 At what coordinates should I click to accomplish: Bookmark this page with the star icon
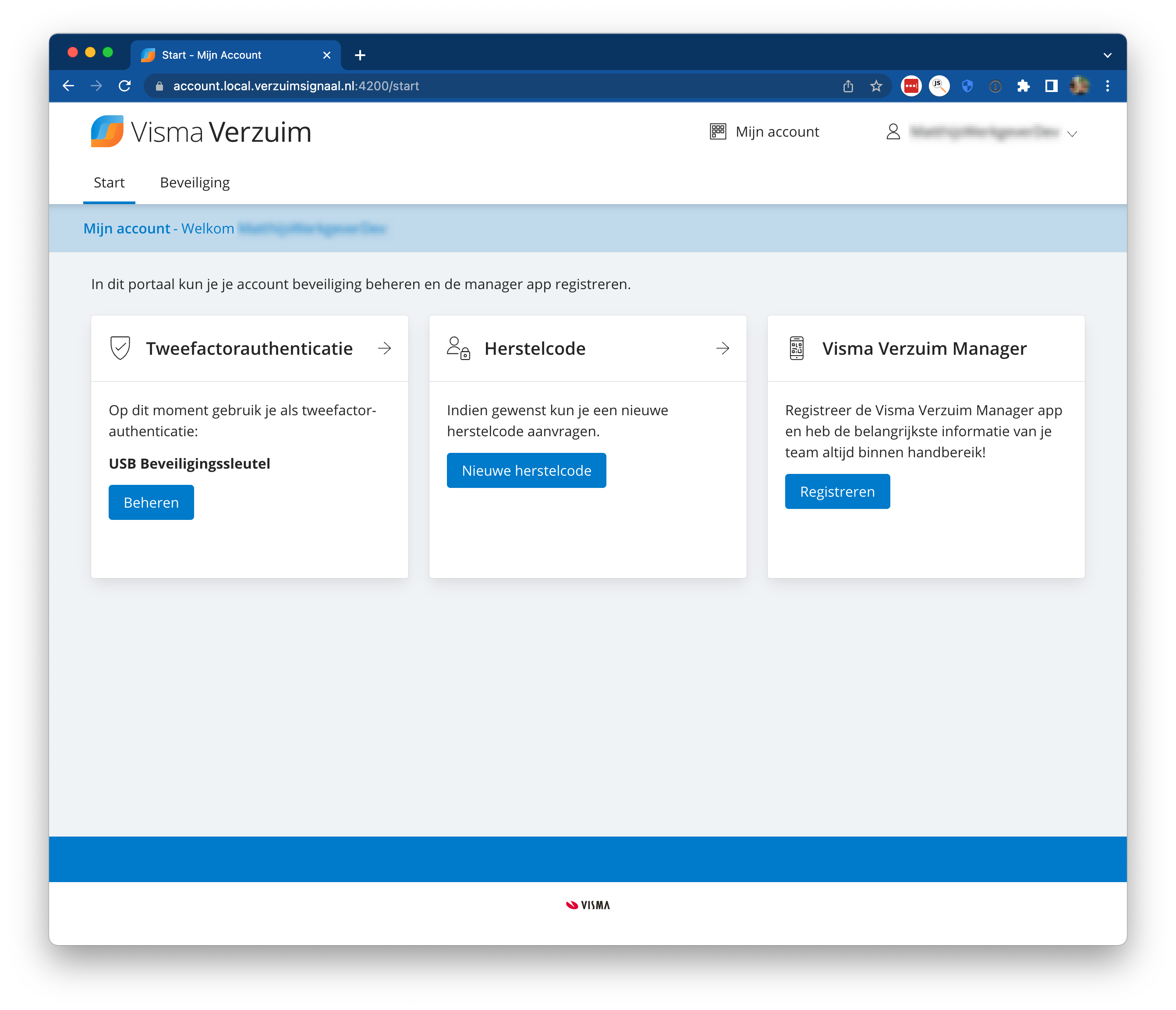pos(876,86)
